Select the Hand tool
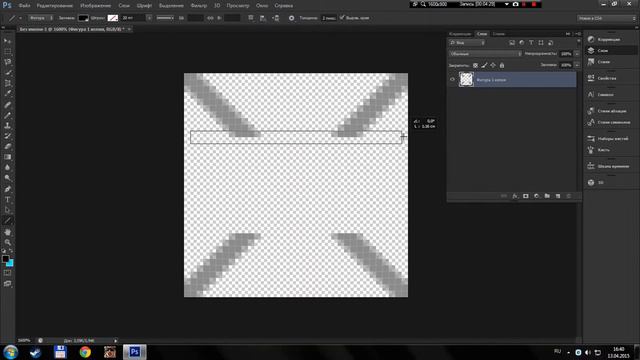This screenshot has width=640, height=360. coord(7,232)
